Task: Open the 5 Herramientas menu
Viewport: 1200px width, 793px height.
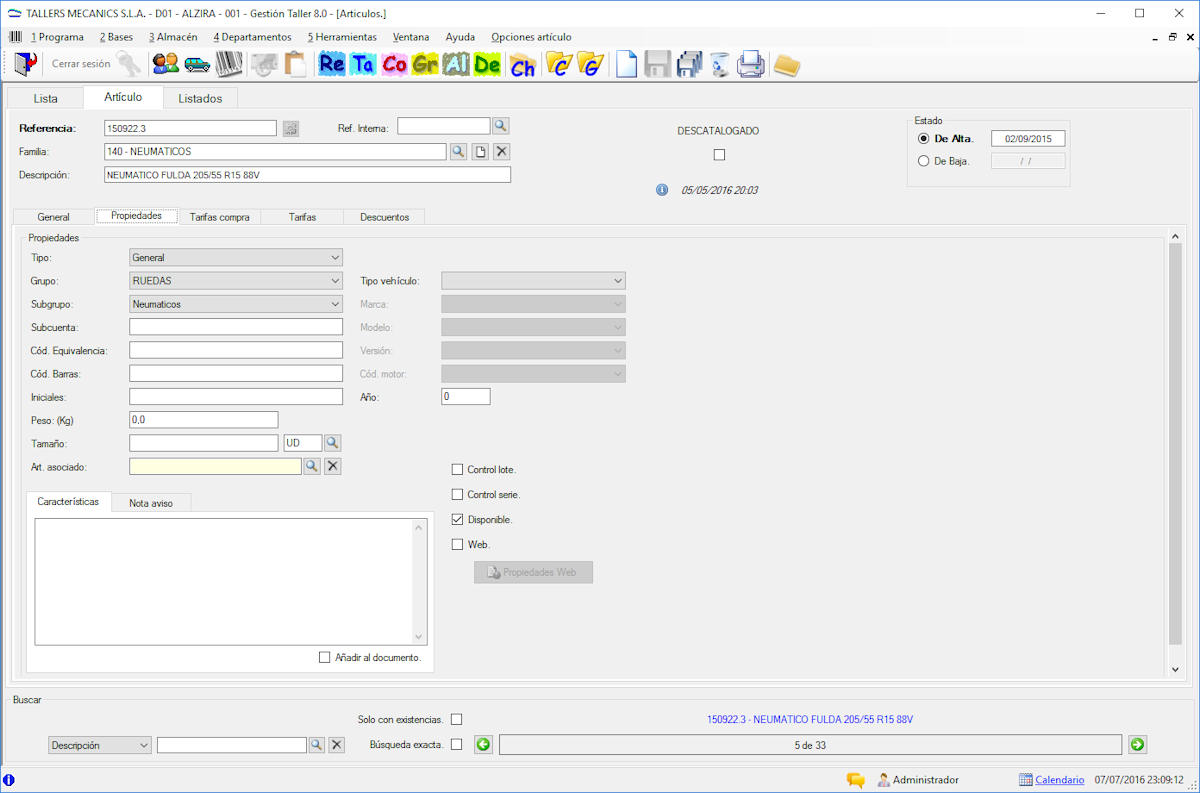Action: 342,37
